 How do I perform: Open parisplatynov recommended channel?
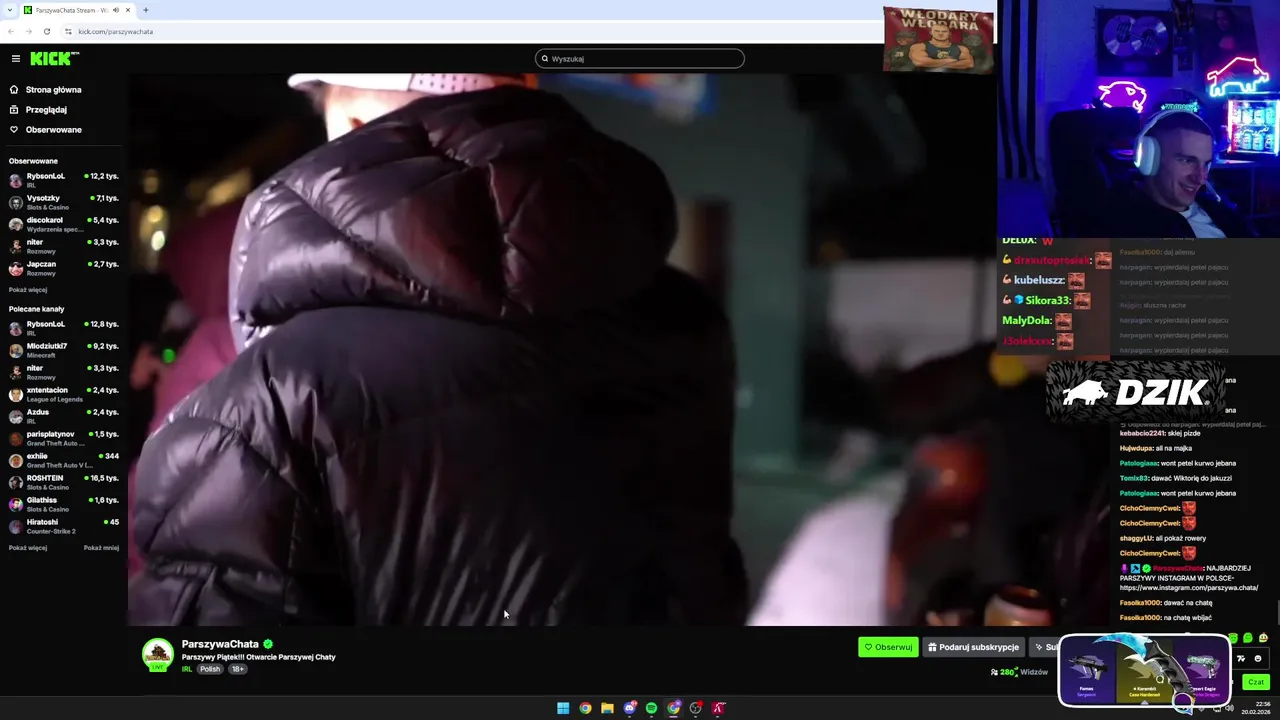[64, 438]
